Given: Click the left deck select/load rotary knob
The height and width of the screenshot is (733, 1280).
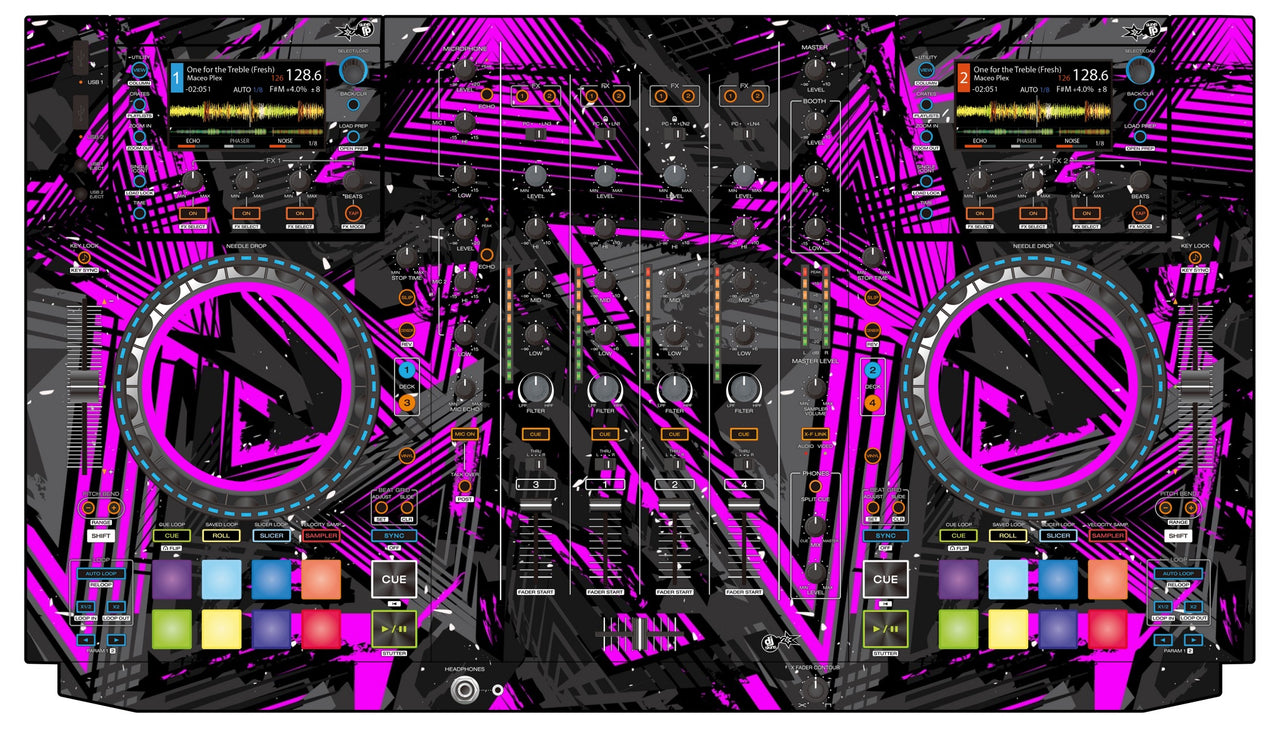Looking at the screenshot, I should click(352, 70).
